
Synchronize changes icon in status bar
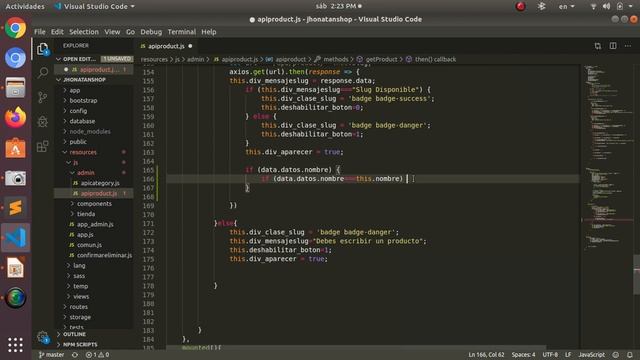click(x=75, y=355)
